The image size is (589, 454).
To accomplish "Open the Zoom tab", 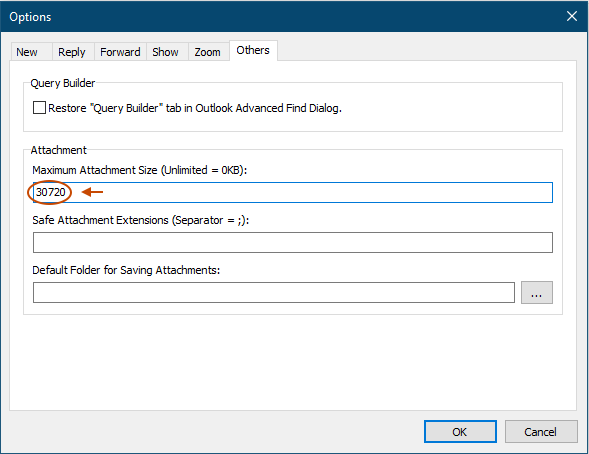I will 208,52.
